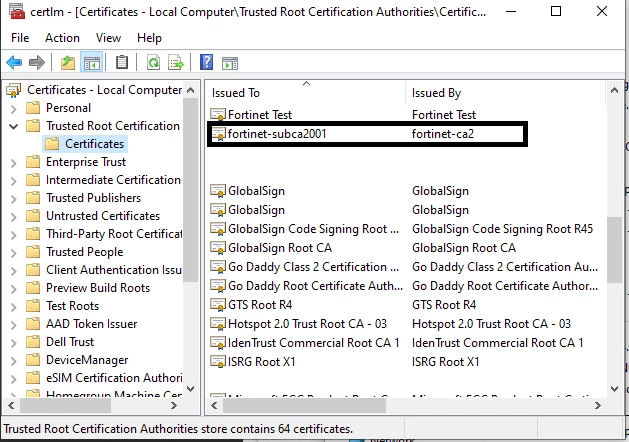This screenshot has width=629, height=442.
Task: Sort by the Issued To column header
Action: (x=306, y=93)
